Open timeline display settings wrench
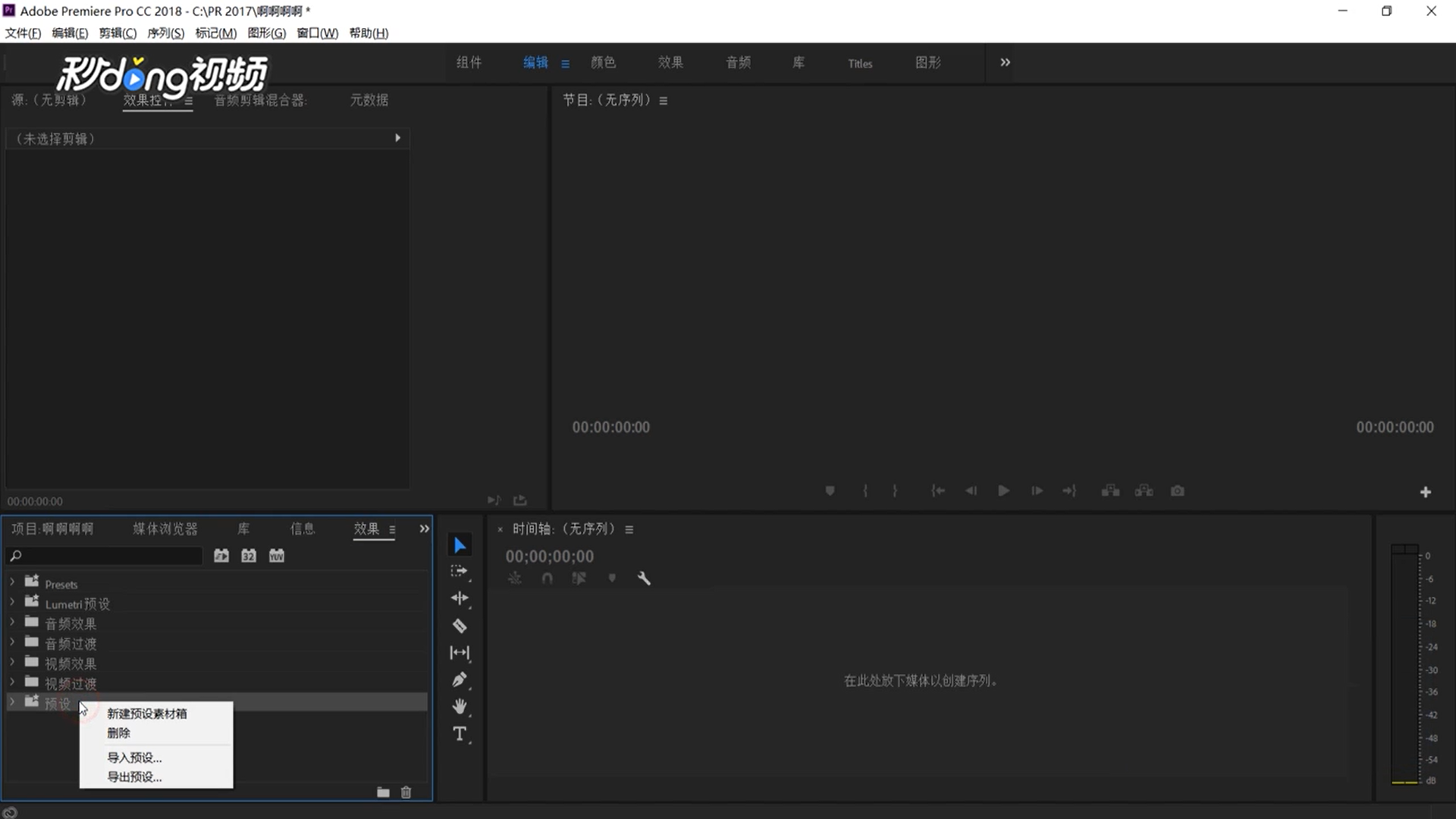Image resolution: width=1456 pixels, height=819 pixels. 644,579
